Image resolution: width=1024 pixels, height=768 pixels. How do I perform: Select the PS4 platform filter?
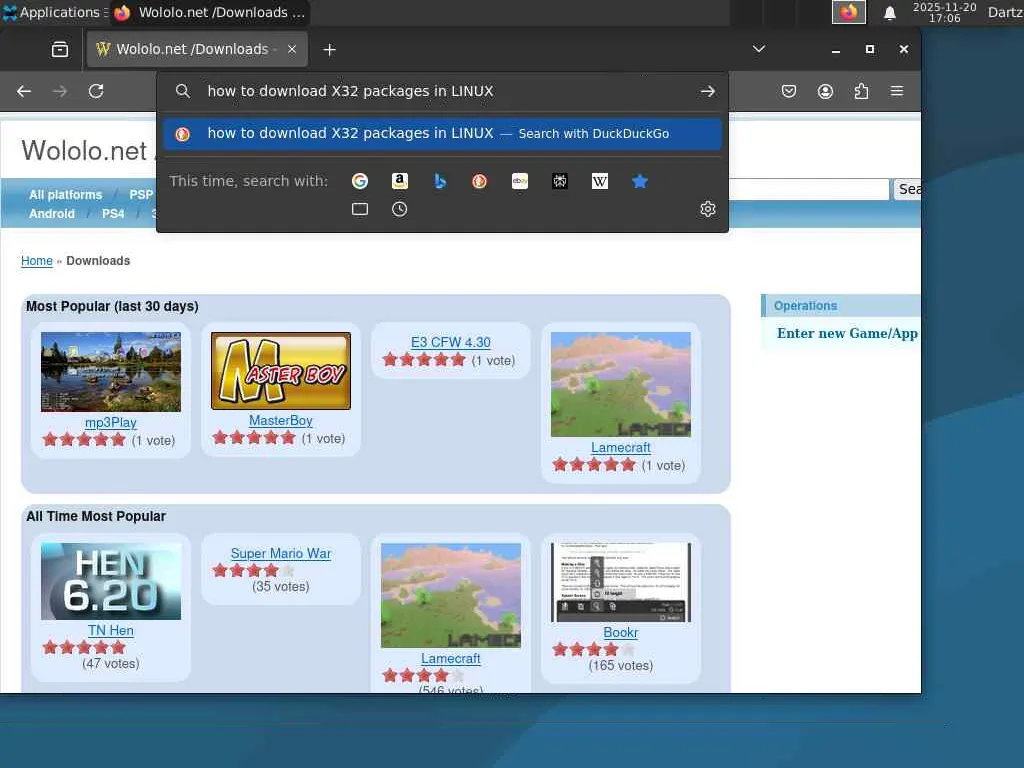(113, 214)
